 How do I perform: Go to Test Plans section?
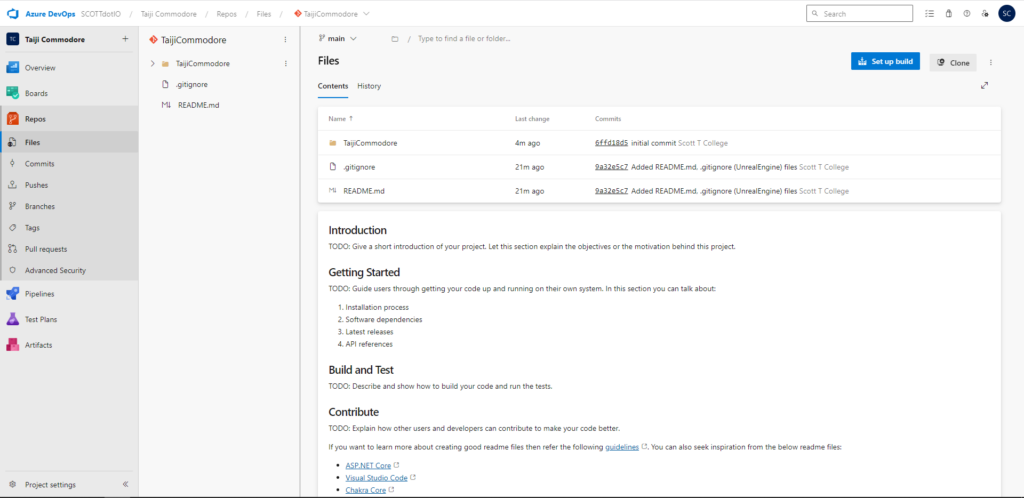42,319
